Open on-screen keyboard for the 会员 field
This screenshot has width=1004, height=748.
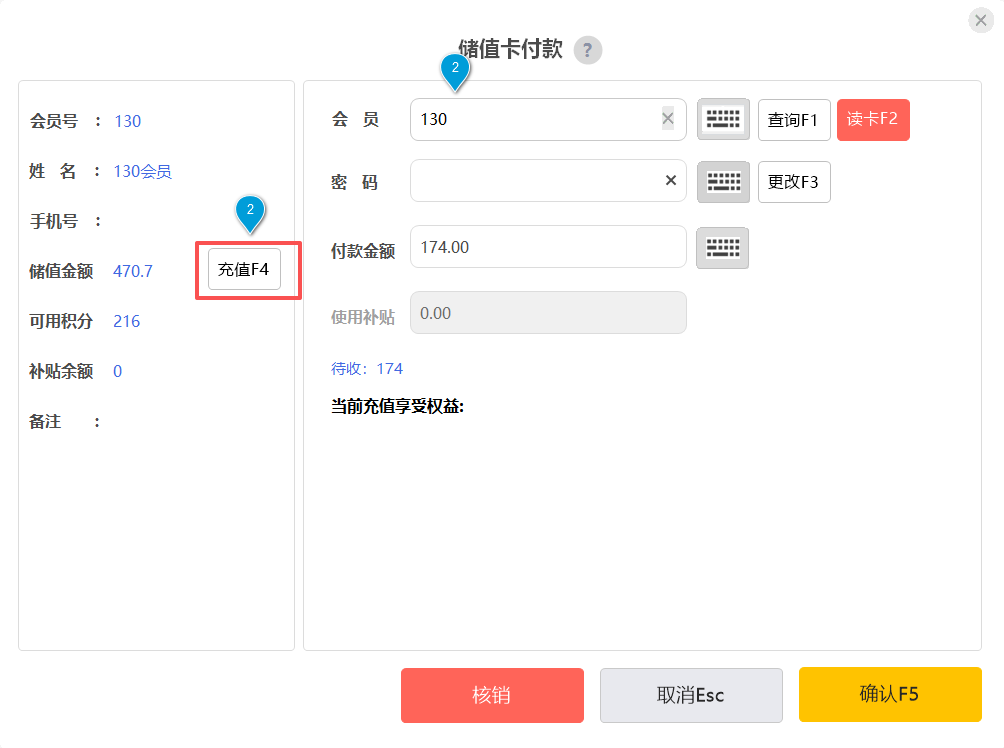click(722, 119)
